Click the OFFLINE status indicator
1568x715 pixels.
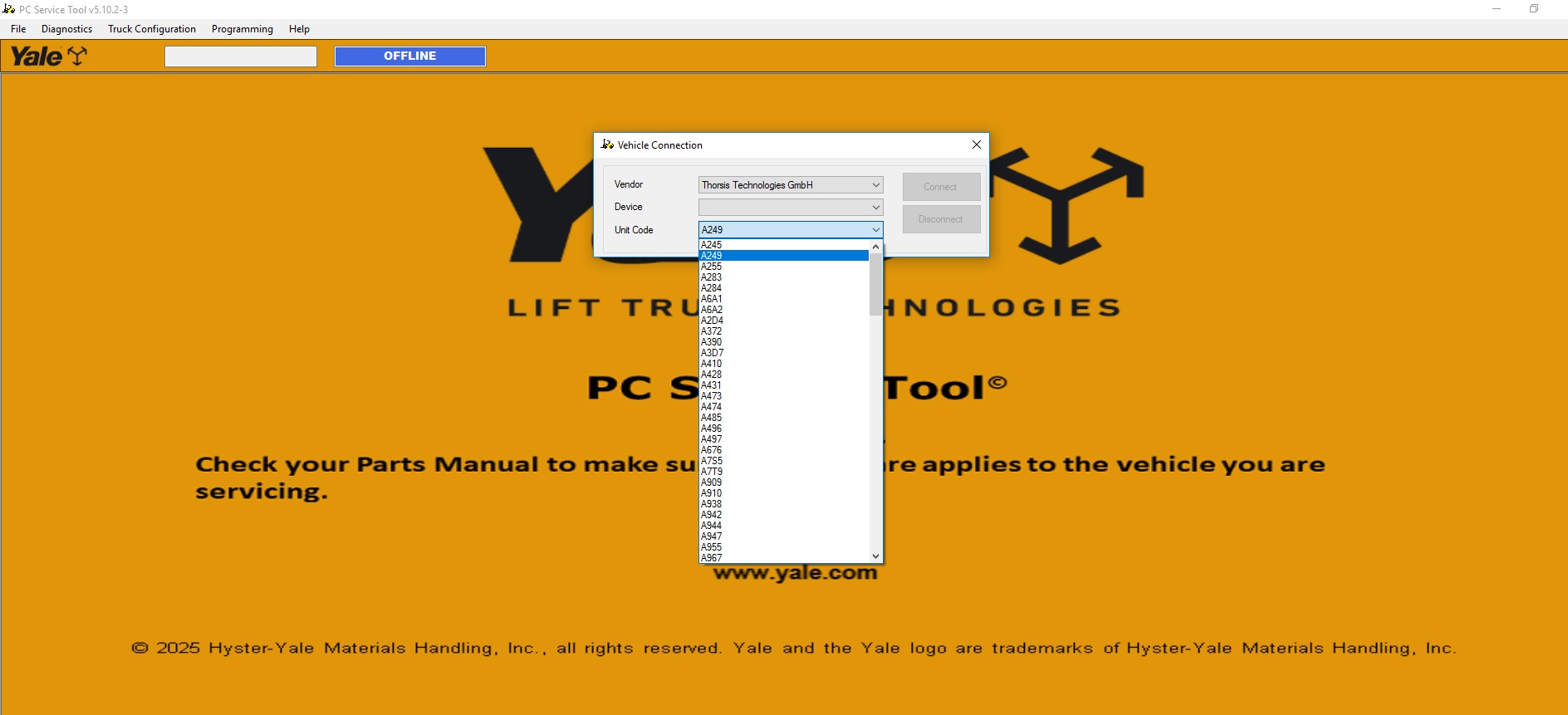pos(410,56)
